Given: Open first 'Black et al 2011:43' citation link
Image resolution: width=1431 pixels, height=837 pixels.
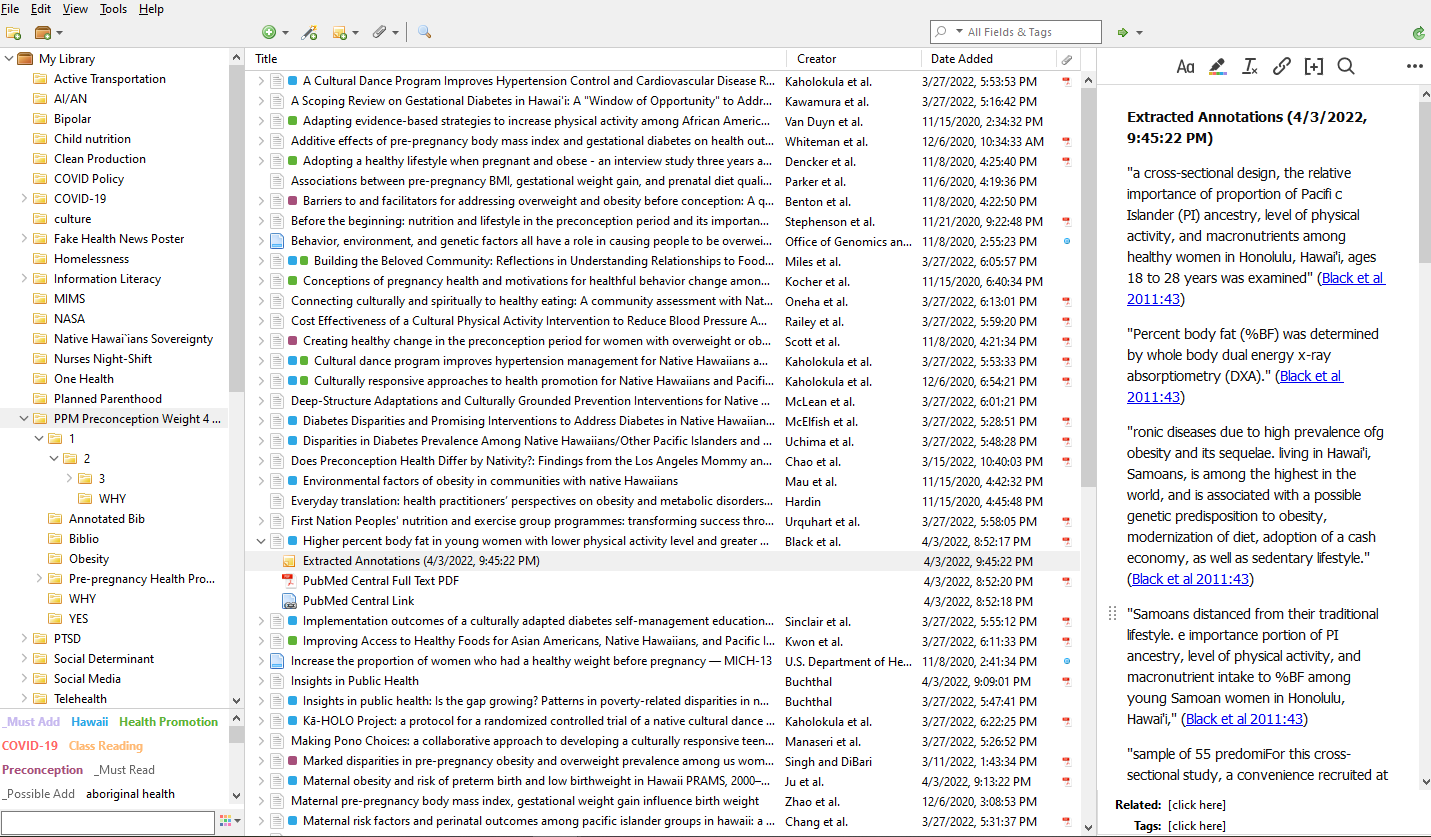Looking at the screenshot, I should point(1256,288).
